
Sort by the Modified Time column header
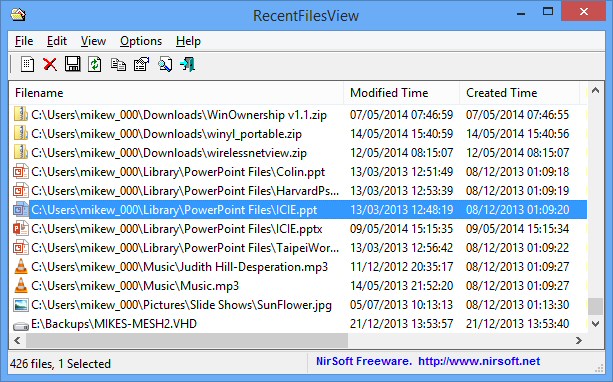pyautogui.click(x=401, y=93)
